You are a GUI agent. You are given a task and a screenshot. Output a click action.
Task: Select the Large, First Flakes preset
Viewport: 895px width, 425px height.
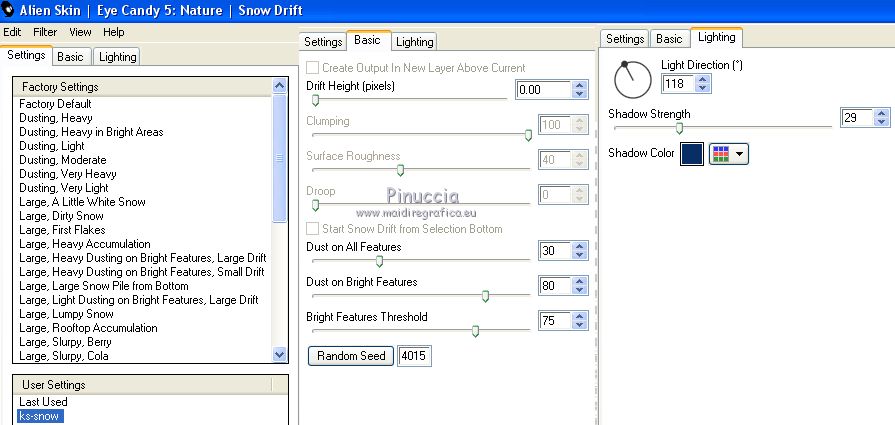click(x=62, y=230)
